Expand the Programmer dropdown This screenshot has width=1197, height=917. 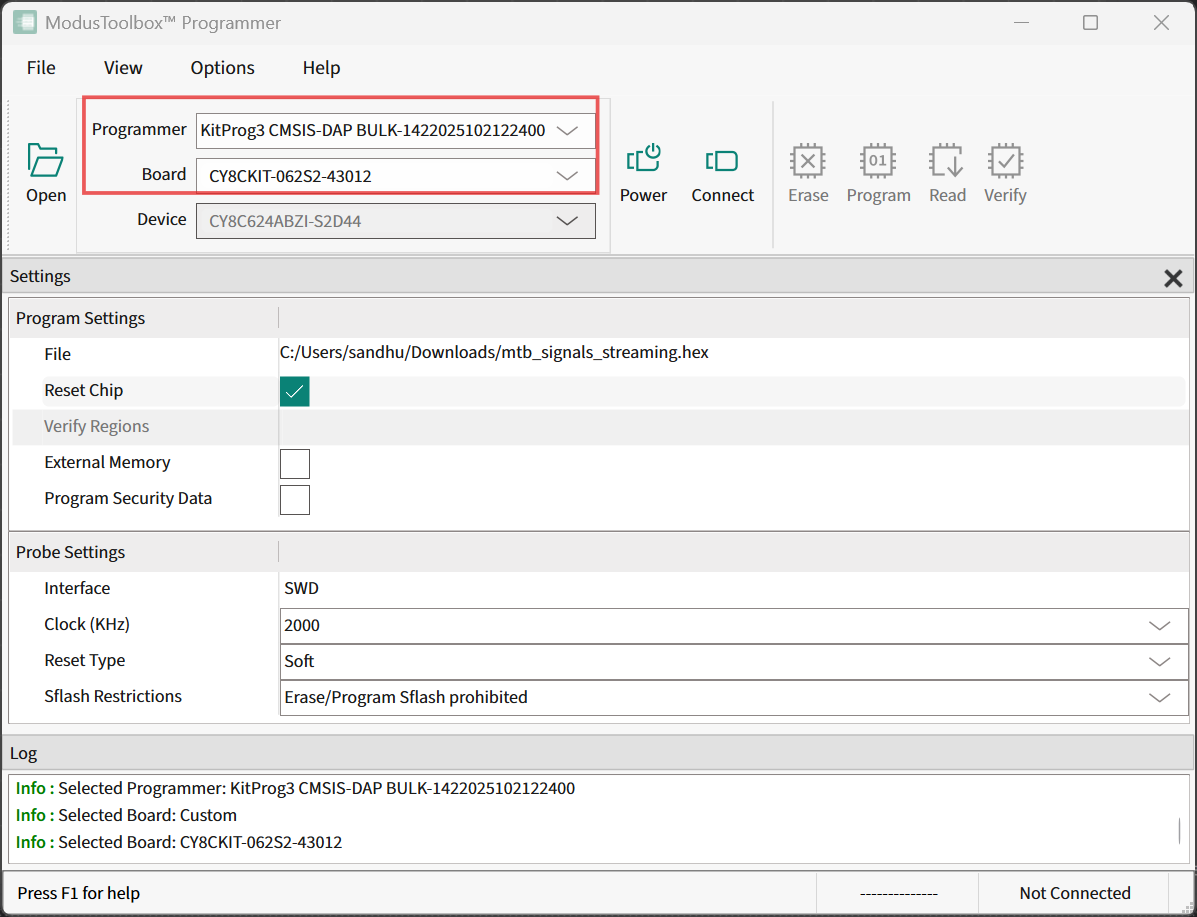567,130
